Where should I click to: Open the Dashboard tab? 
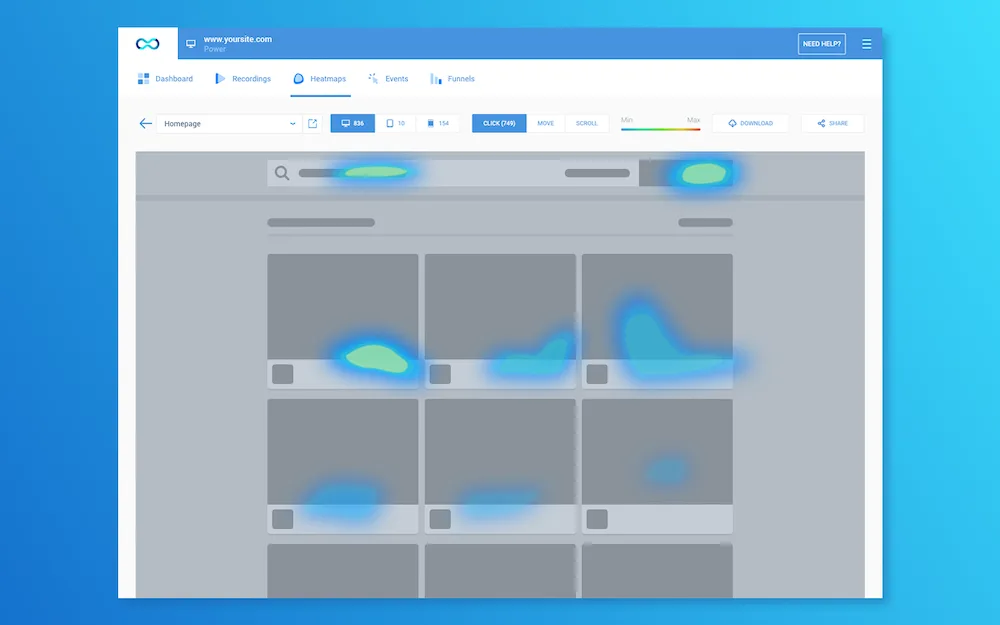tap(165, 78)
